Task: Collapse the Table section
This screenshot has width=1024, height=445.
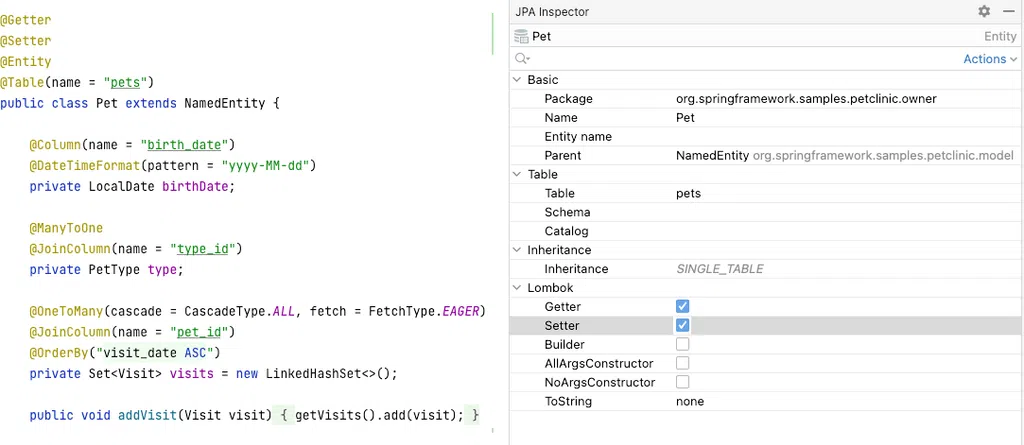Action: 517,175
